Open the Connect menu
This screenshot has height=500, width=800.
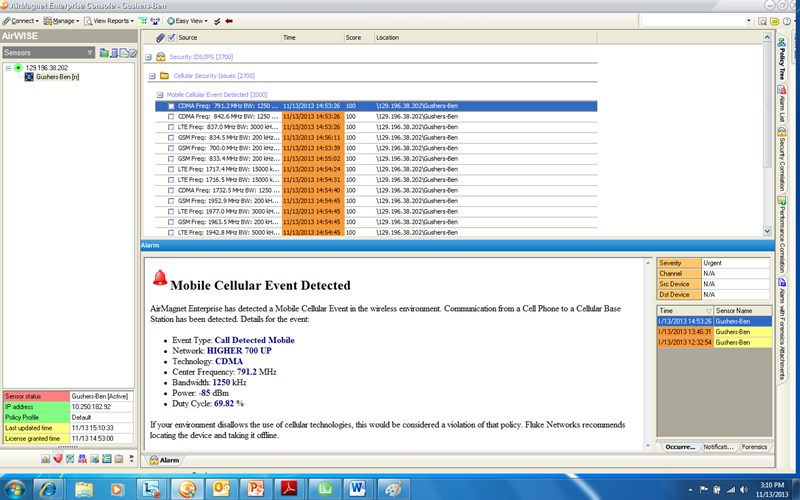pyautogui.click(x=22, y=20)
